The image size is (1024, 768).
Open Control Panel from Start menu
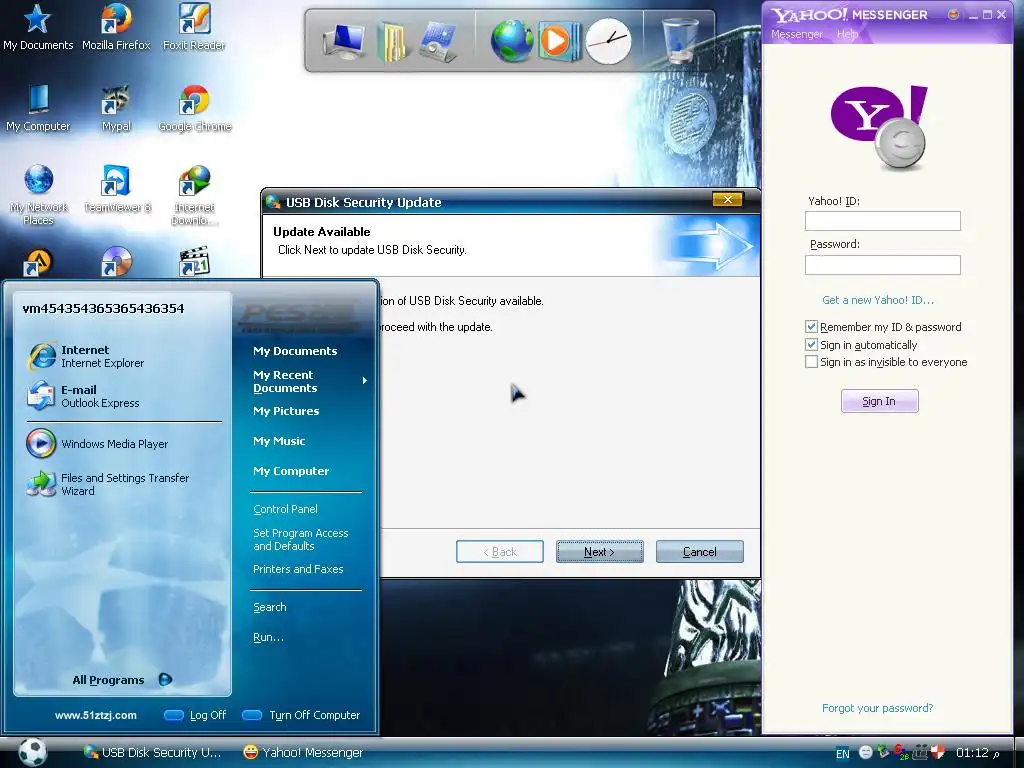(x=285, y=509)
